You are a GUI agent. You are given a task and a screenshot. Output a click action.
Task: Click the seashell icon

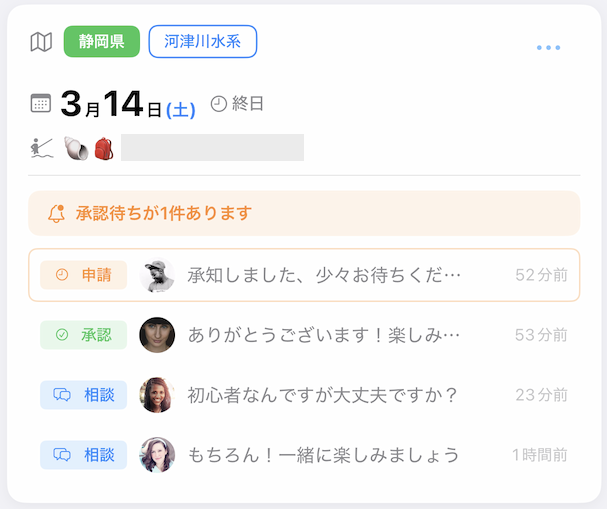[x=75, y=148]
